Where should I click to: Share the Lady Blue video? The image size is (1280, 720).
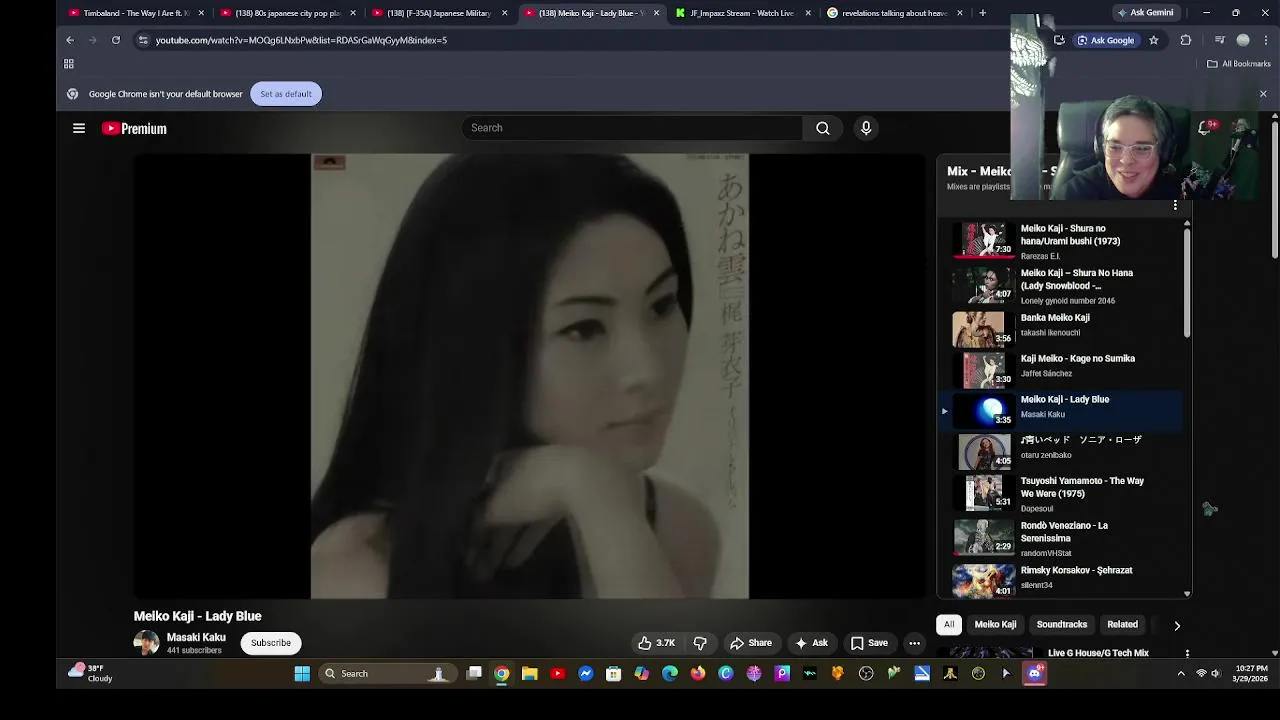[x=751, y=643]
